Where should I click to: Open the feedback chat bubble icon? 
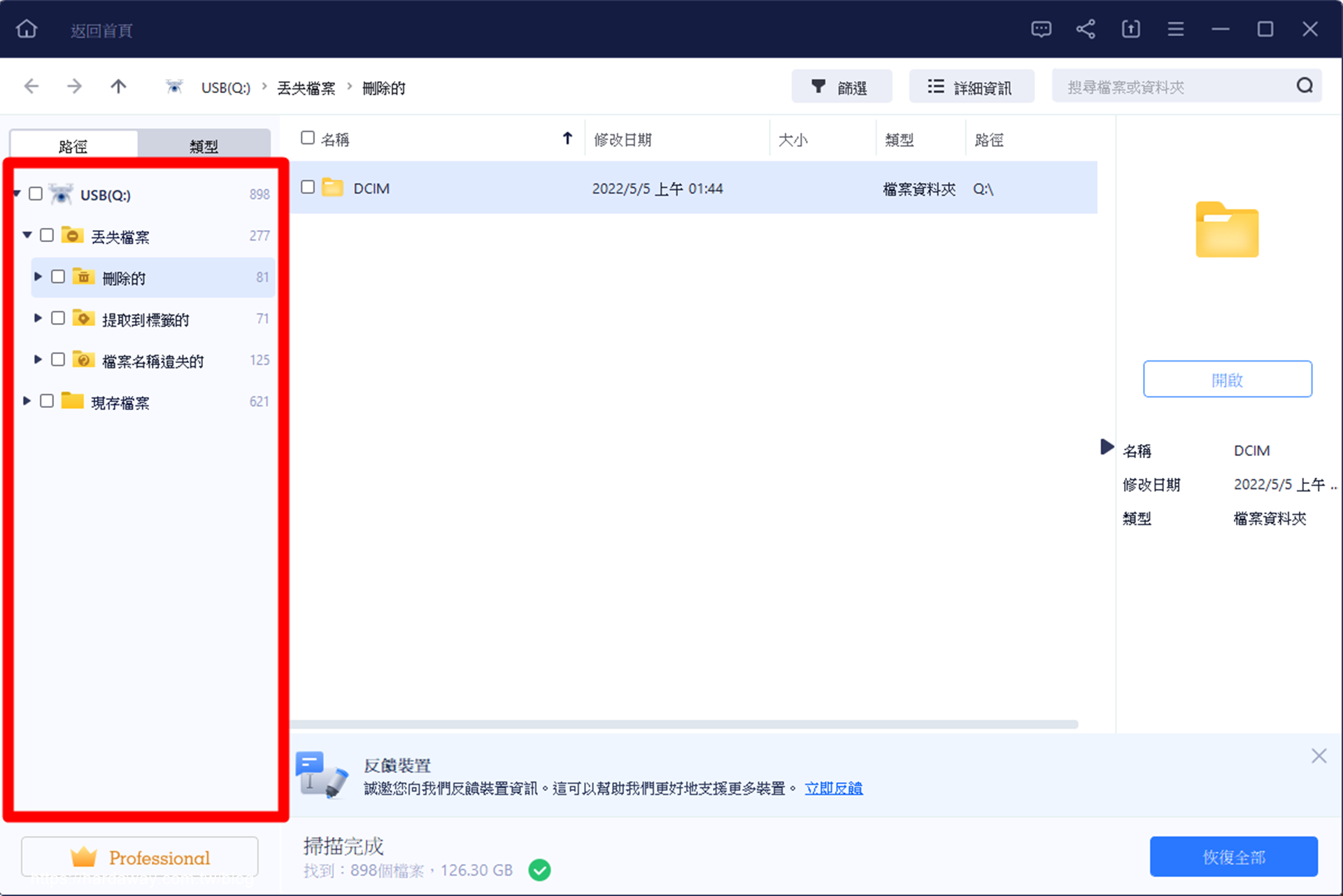pos(1041,29)
